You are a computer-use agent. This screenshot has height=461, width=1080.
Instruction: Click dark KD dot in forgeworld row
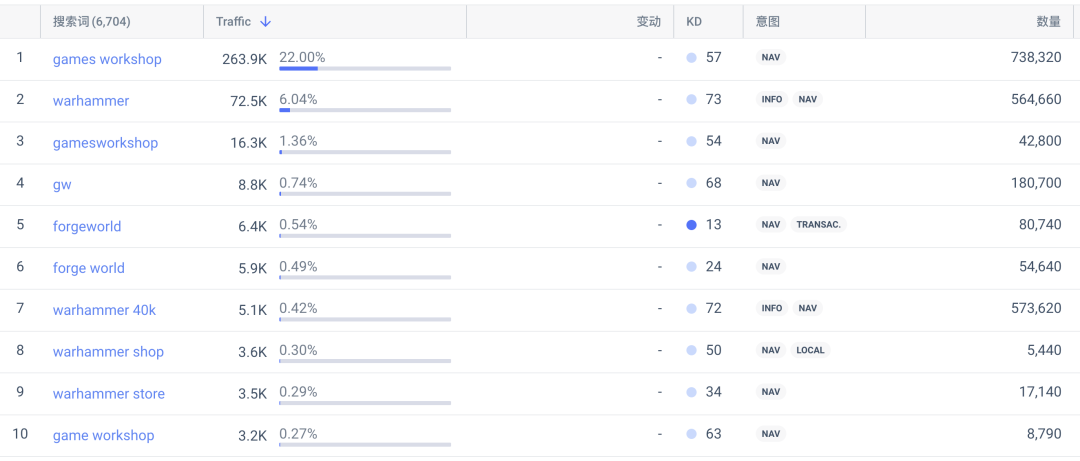click(692, 225)
